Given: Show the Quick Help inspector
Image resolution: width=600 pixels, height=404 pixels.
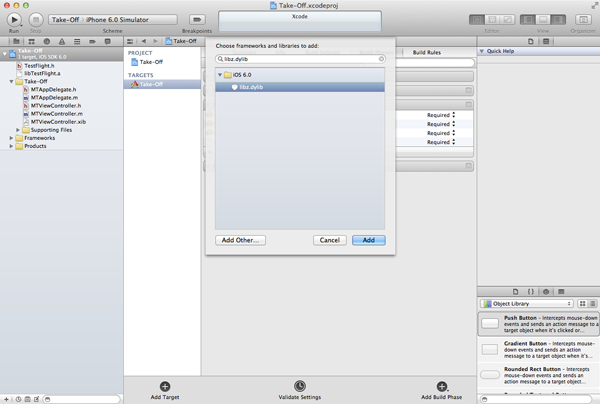Looking at the screenshot, I should [x=546, y=41].
